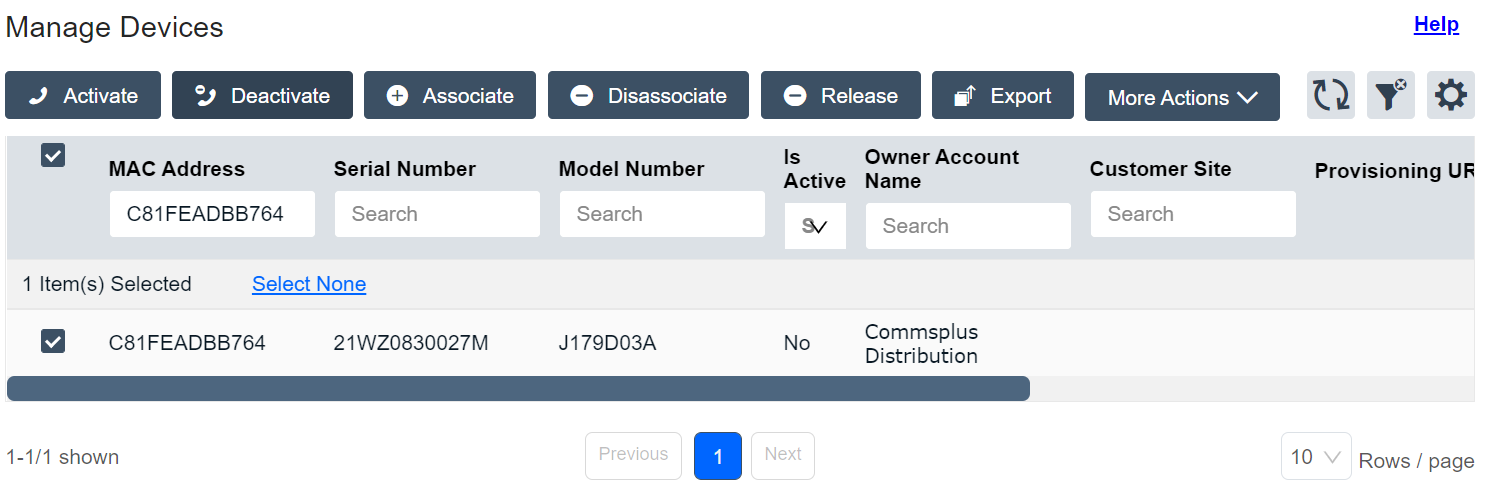
Task: Click the Next page button
Action: [x=783, y=456]
